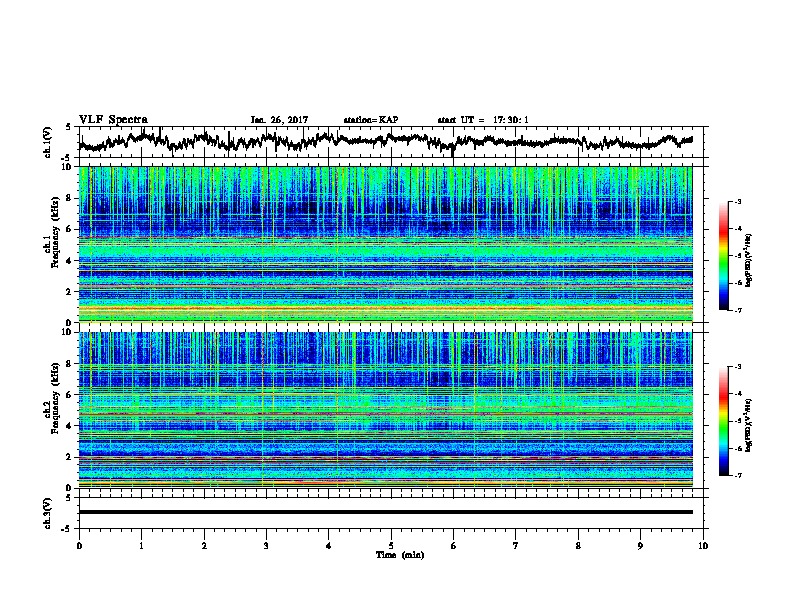
Task: Click inside the ch.2 spectrogram panel
Action: (386, 410)
